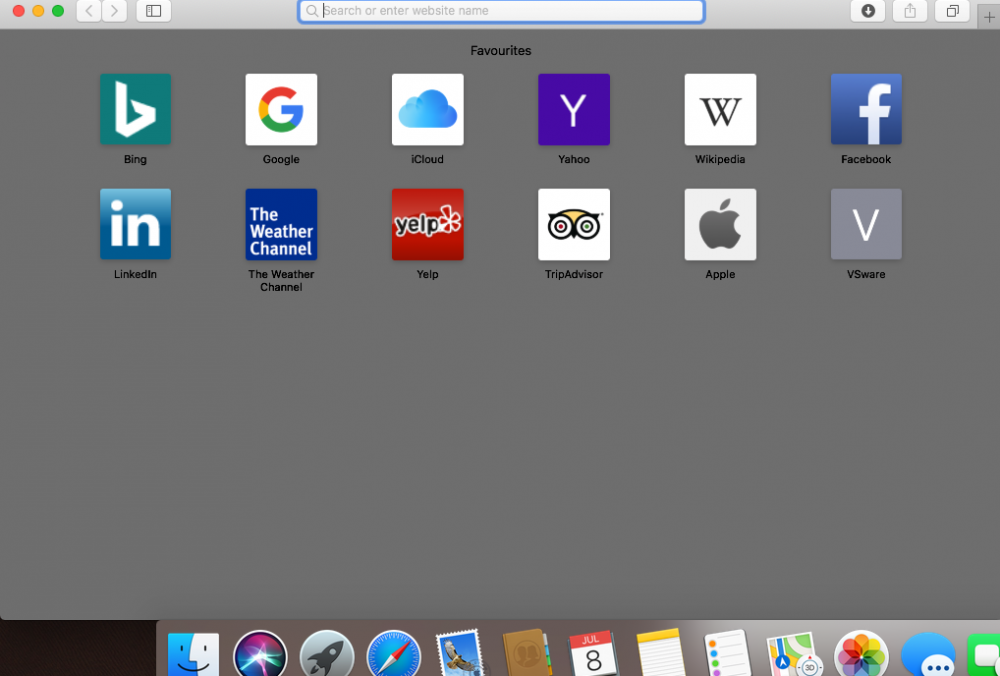This screenshot has width=1000, height=676.
Task: Click the Bing label under its tile
Action: click(135, 159)
